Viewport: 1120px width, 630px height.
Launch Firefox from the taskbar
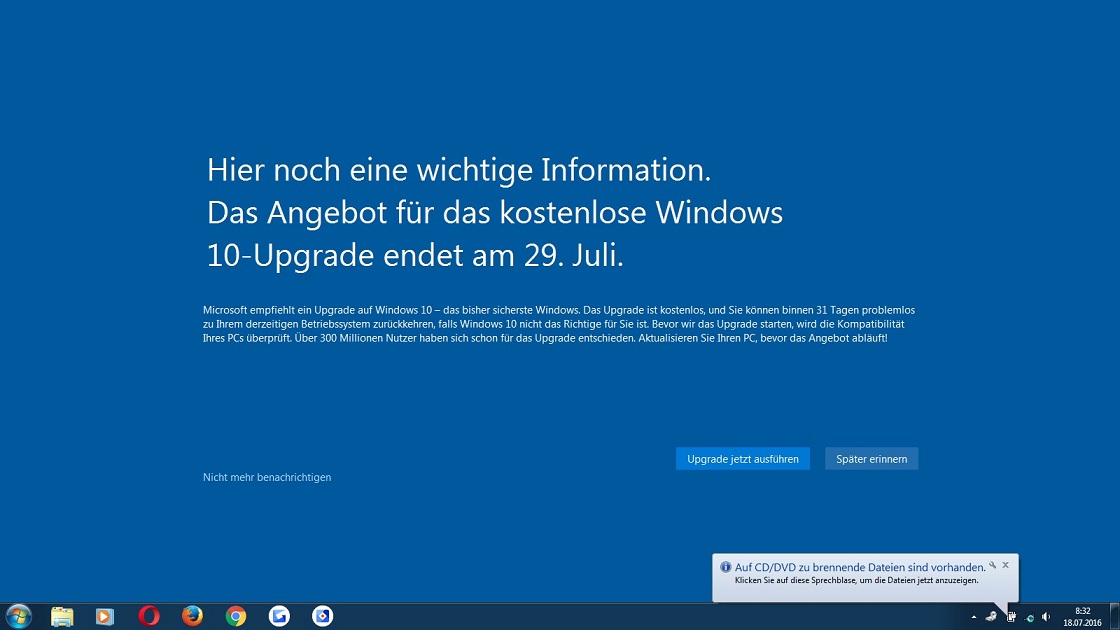click(192, 616)
